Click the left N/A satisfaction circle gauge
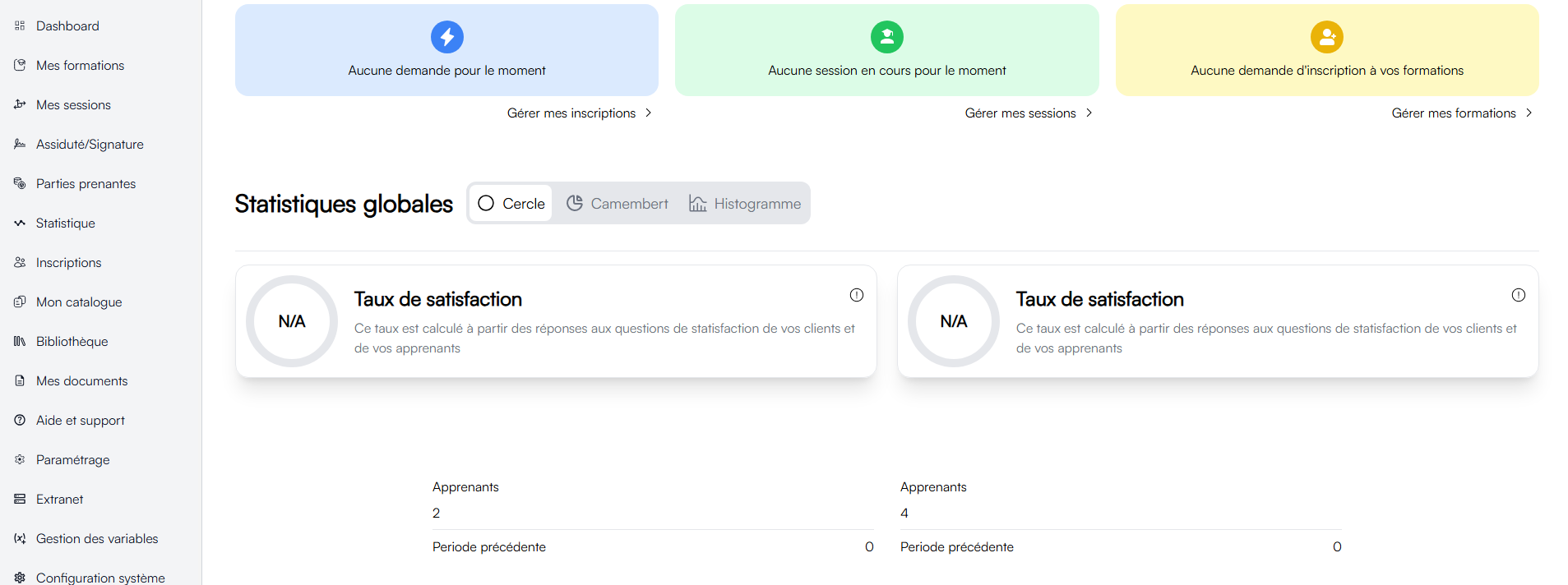 point(292,321)
